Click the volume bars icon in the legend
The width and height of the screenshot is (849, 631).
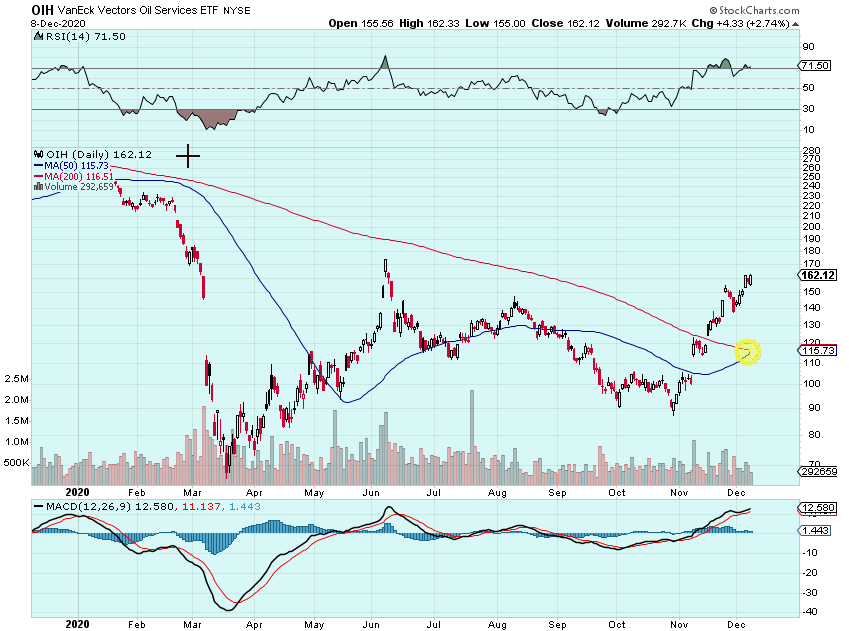pyautogui.click(x=38, y=187)
